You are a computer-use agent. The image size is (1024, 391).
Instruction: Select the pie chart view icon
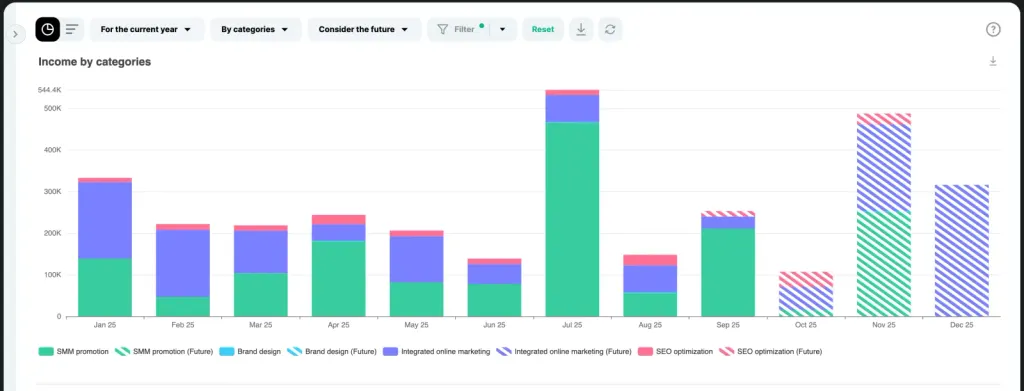click(x=48, y=29)
